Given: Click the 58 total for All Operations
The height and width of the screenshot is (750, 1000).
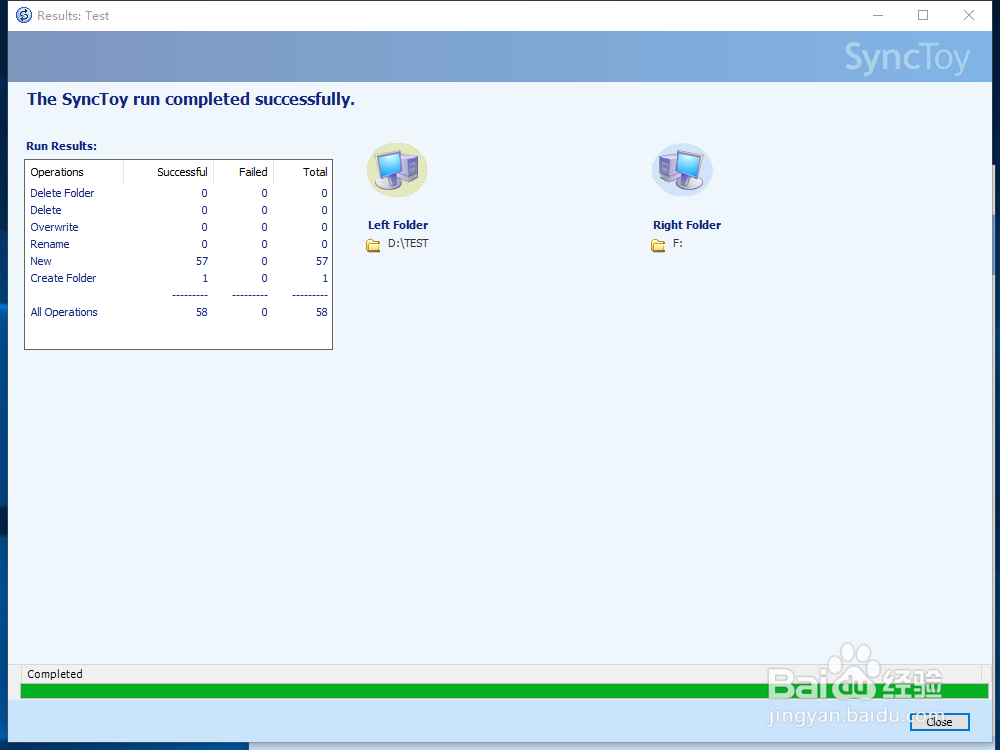Looking at the screenshot, I should (321, 312).
